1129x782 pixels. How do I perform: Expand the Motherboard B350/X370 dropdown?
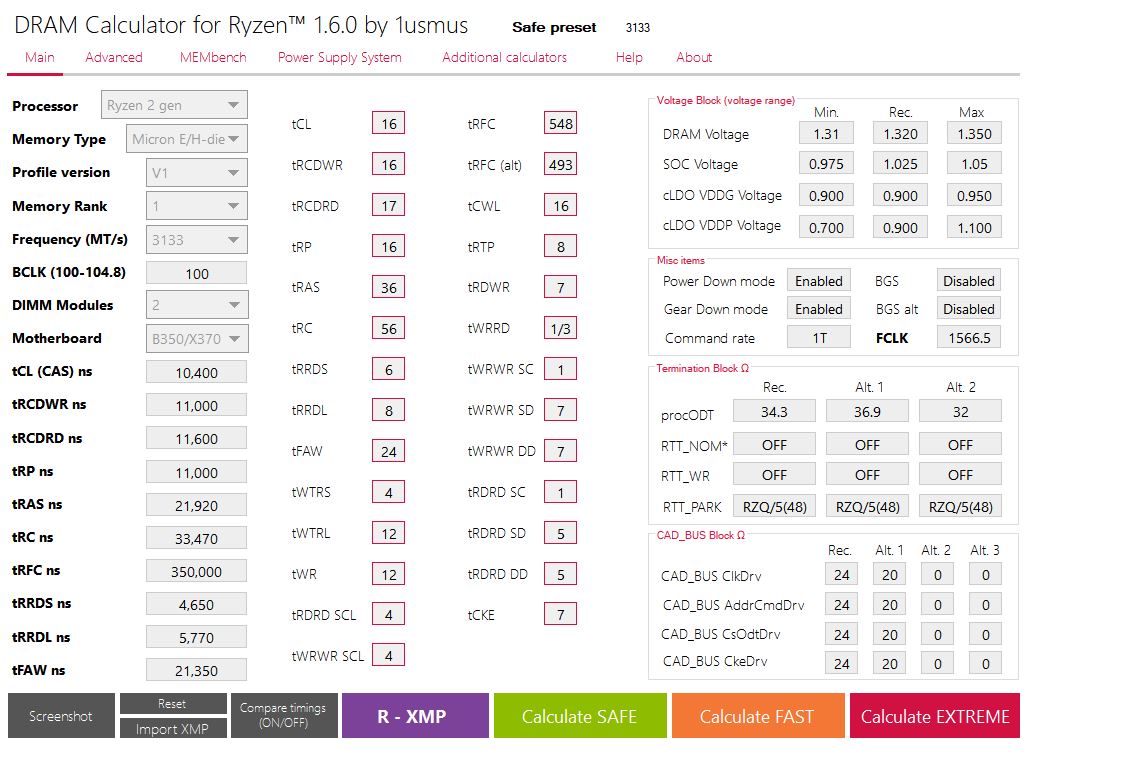tap(197, 338)
